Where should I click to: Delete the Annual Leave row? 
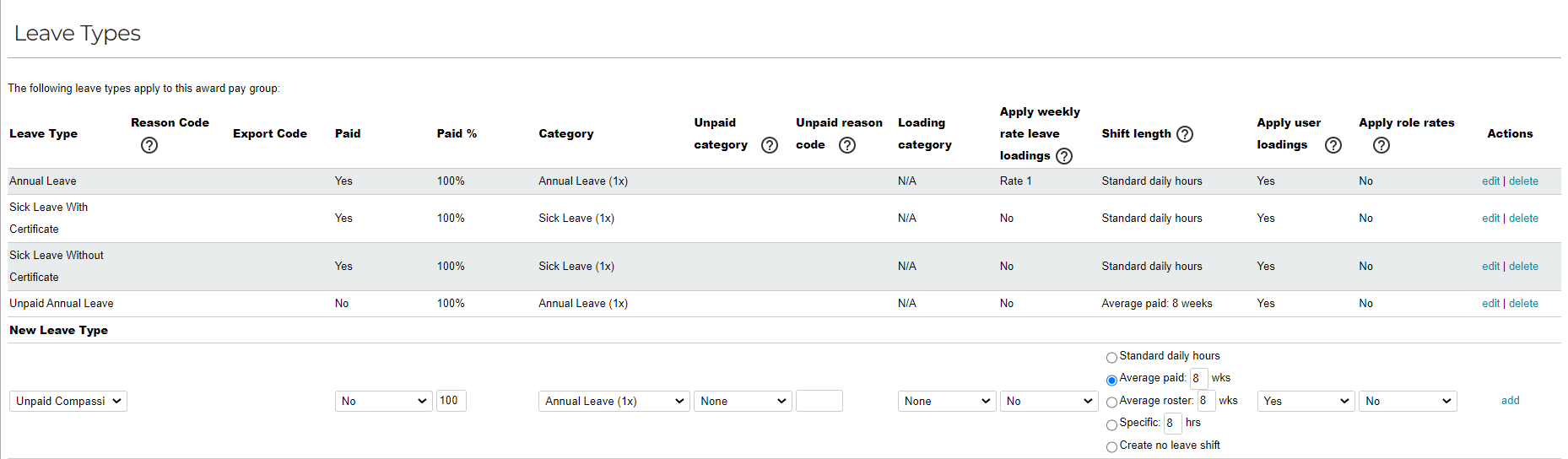click(x=1523, y=181)
